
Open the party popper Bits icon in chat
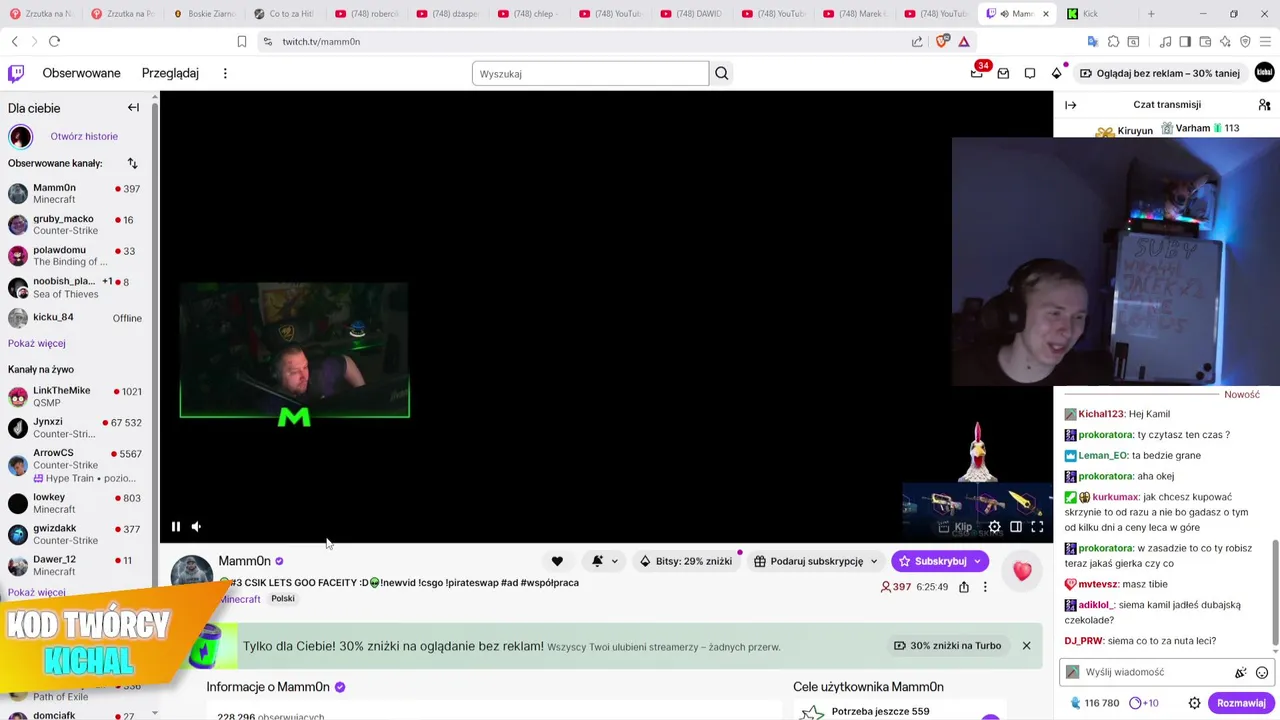point(1241,673)
